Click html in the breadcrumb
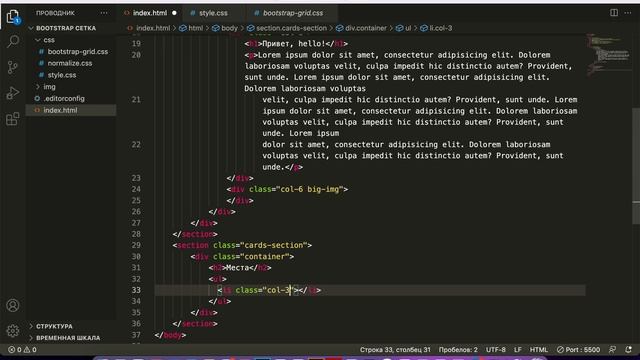 coord(196,28)
